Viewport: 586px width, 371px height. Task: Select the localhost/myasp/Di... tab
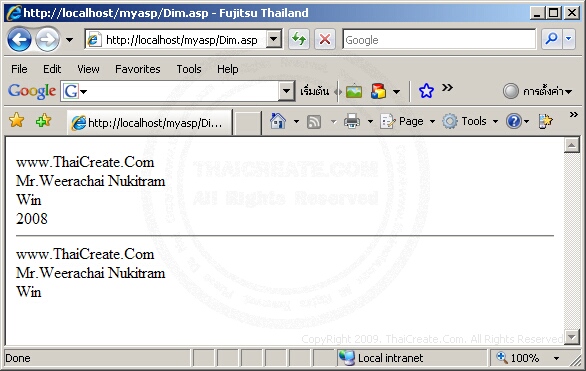point(149,123)
